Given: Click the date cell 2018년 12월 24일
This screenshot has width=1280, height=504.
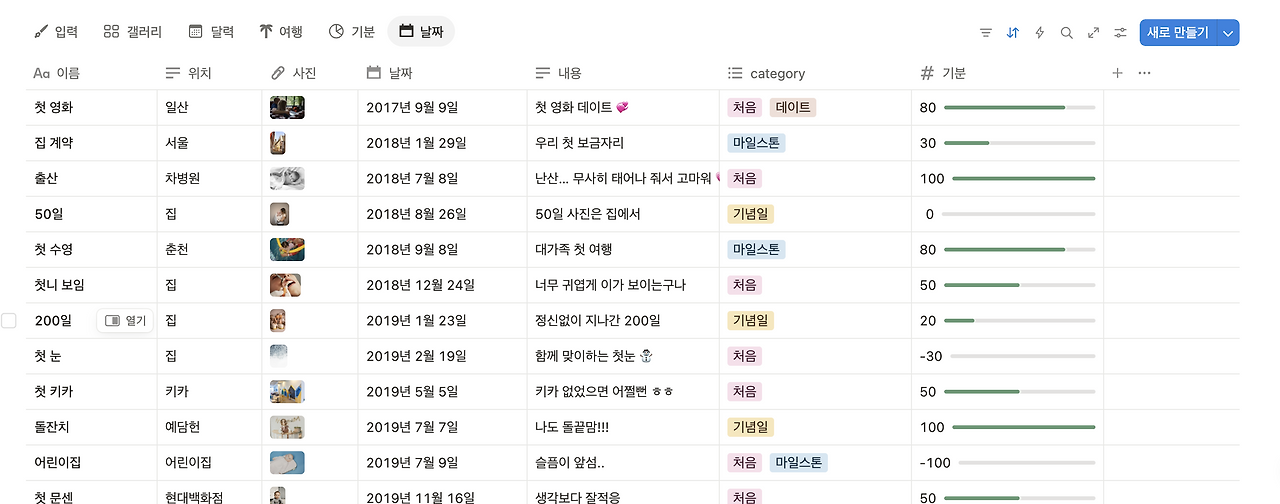Looking at the screenshot, I should pos(442,285).
